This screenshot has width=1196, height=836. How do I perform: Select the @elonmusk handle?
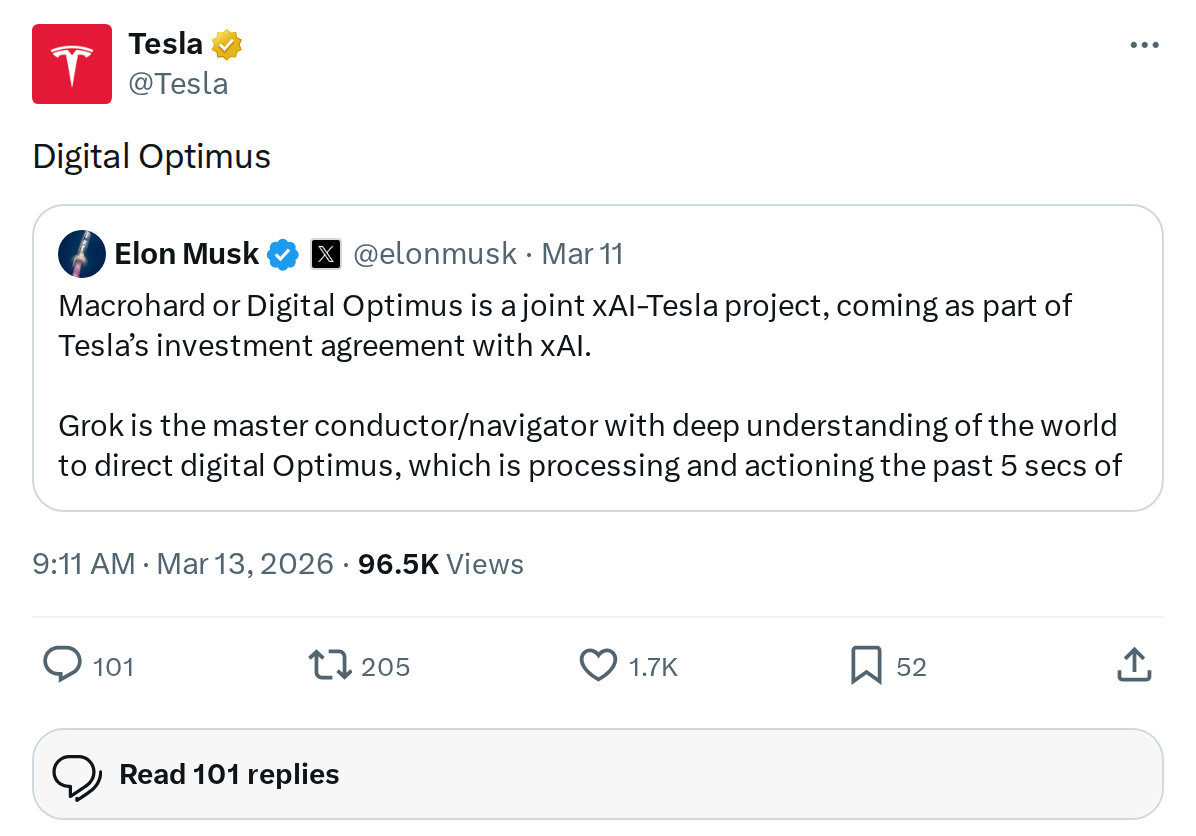pos(434,253)
